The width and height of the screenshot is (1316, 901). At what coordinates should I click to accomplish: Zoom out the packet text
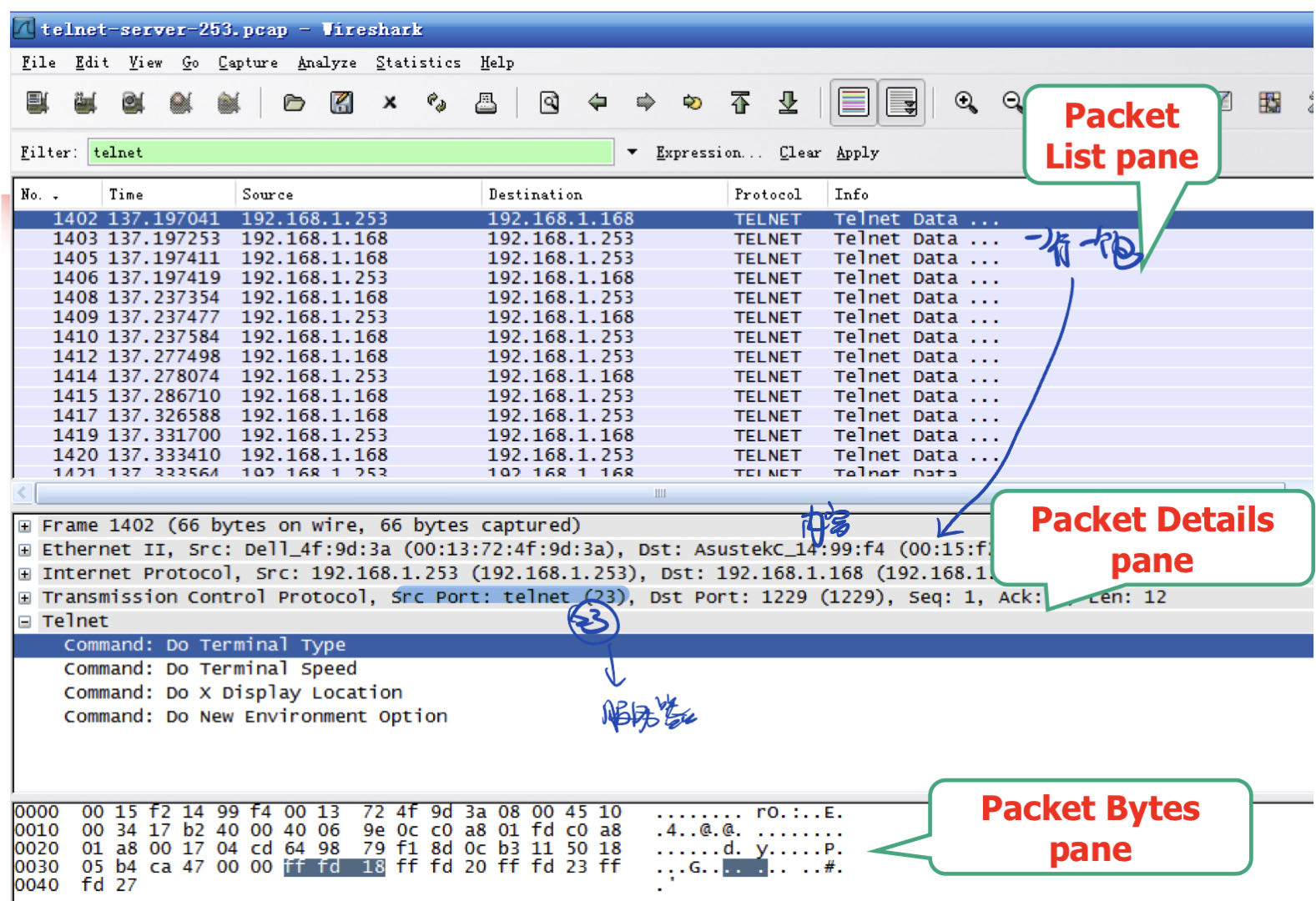click(x=1012, y=103)
